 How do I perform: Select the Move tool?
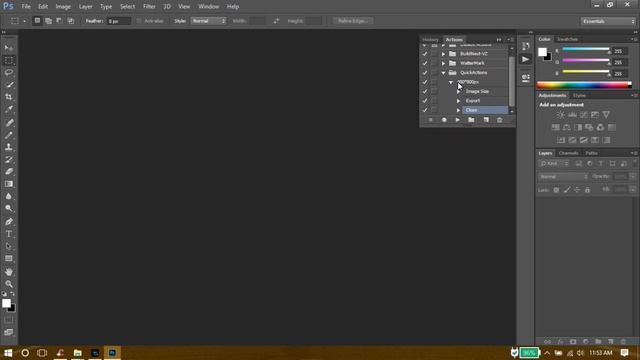(x=9, y=48)
